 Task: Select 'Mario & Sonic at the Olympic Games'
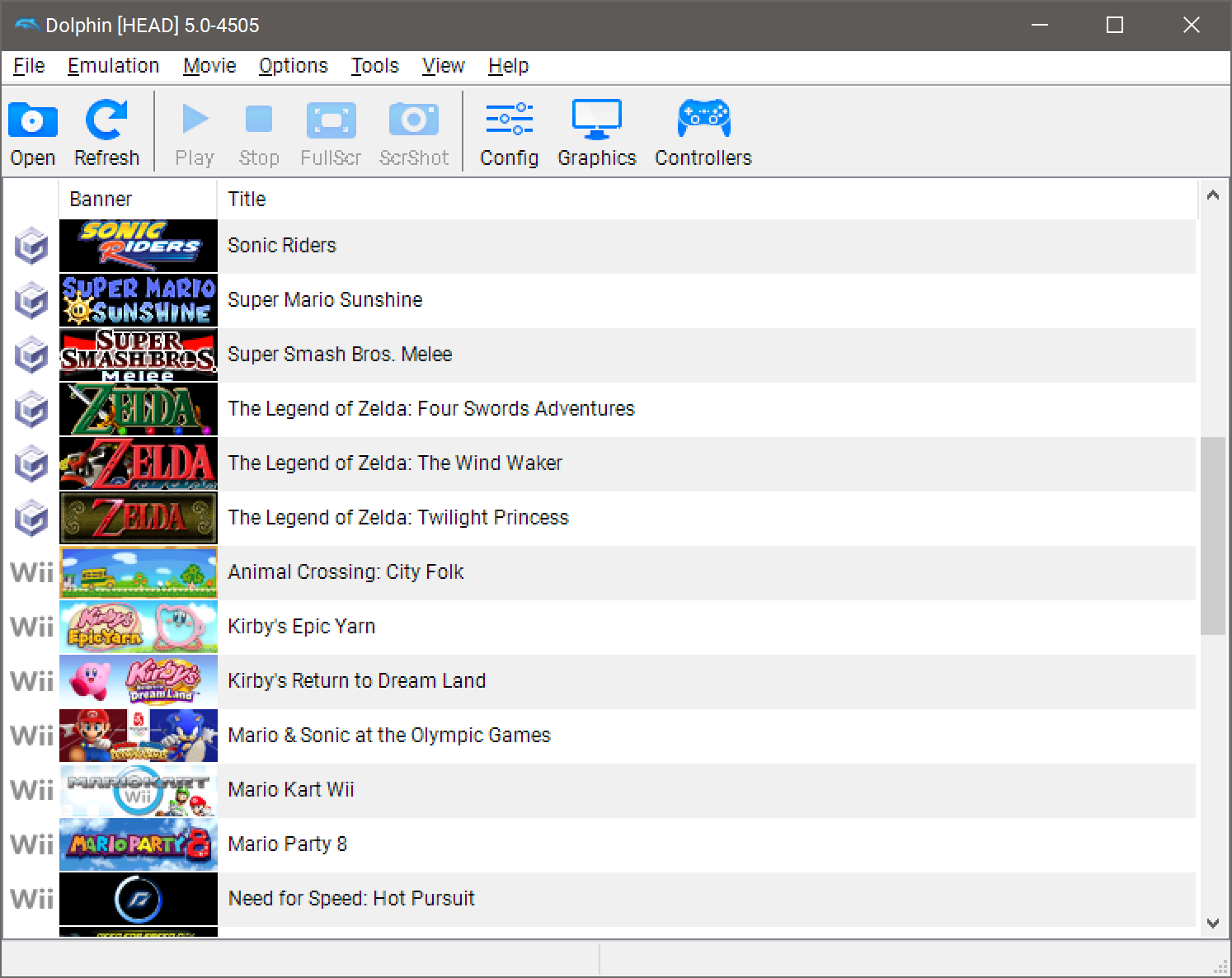click(x=388, y=736)
